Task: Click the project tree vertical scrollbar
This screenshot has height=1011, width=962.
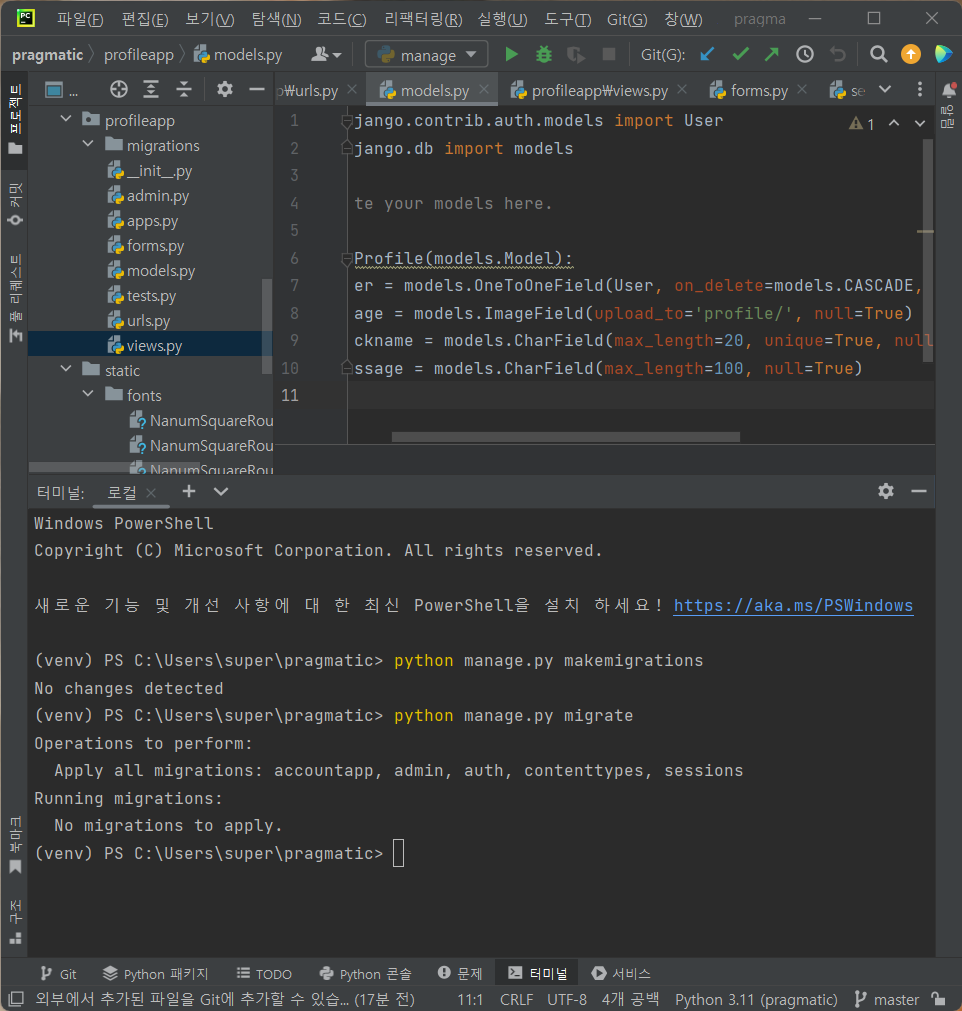Action: pos(267,326)
